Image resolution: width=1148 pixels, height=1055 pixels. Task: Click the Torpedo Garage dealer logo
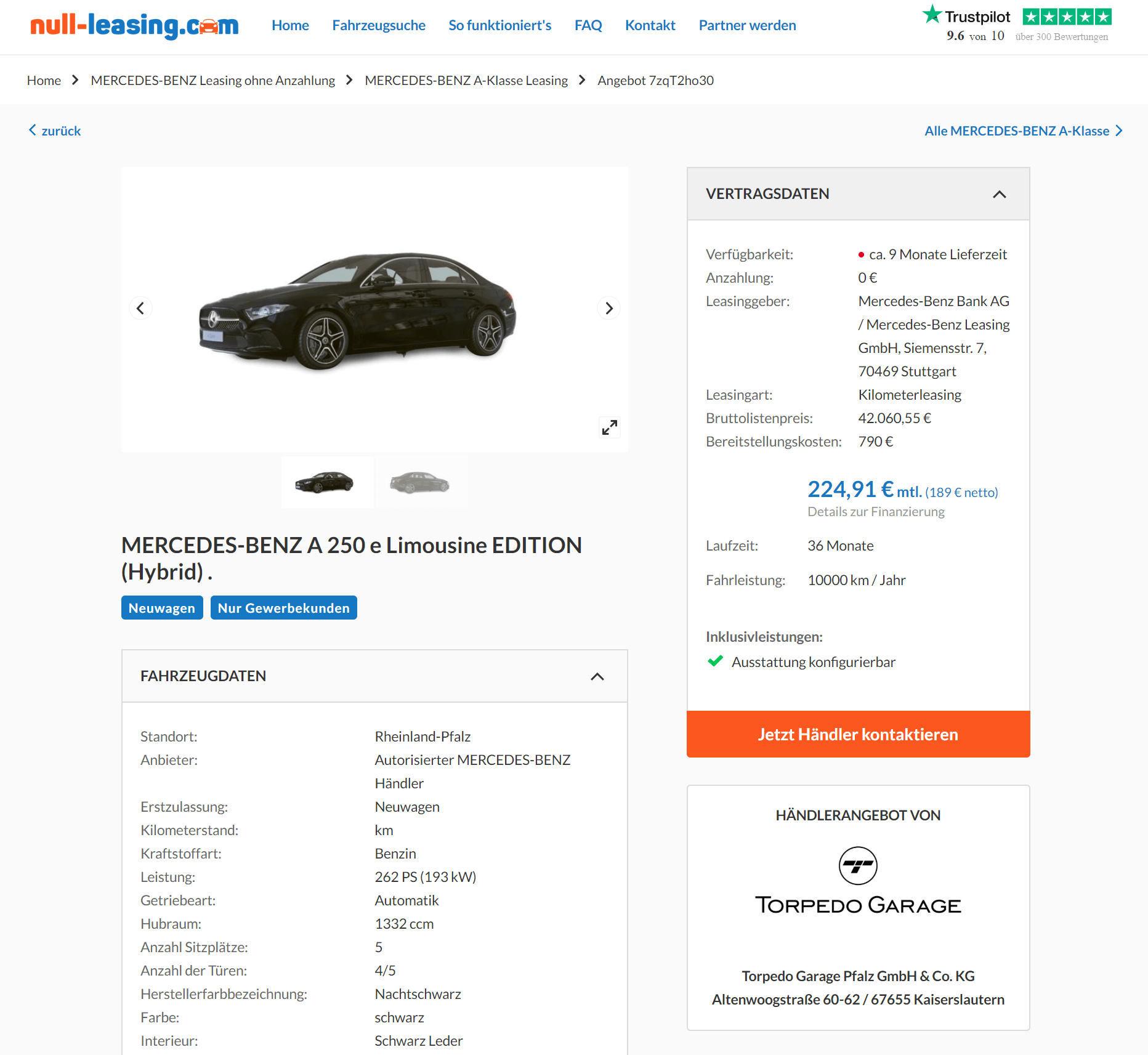(858, 881)
